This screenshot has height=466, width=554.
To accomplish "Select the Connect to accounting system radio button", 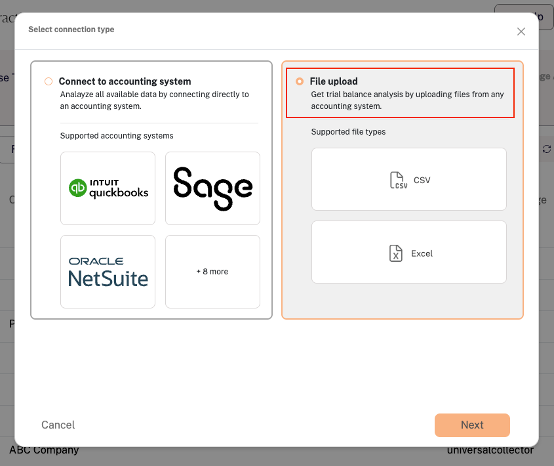I will (48, 81).
